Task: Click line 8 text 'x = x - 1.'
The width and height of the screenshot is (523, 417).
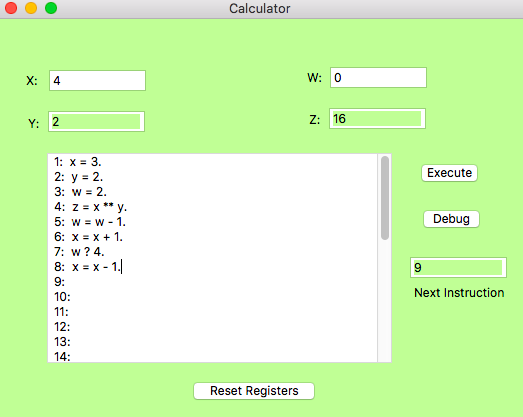Action: point(97,267)
